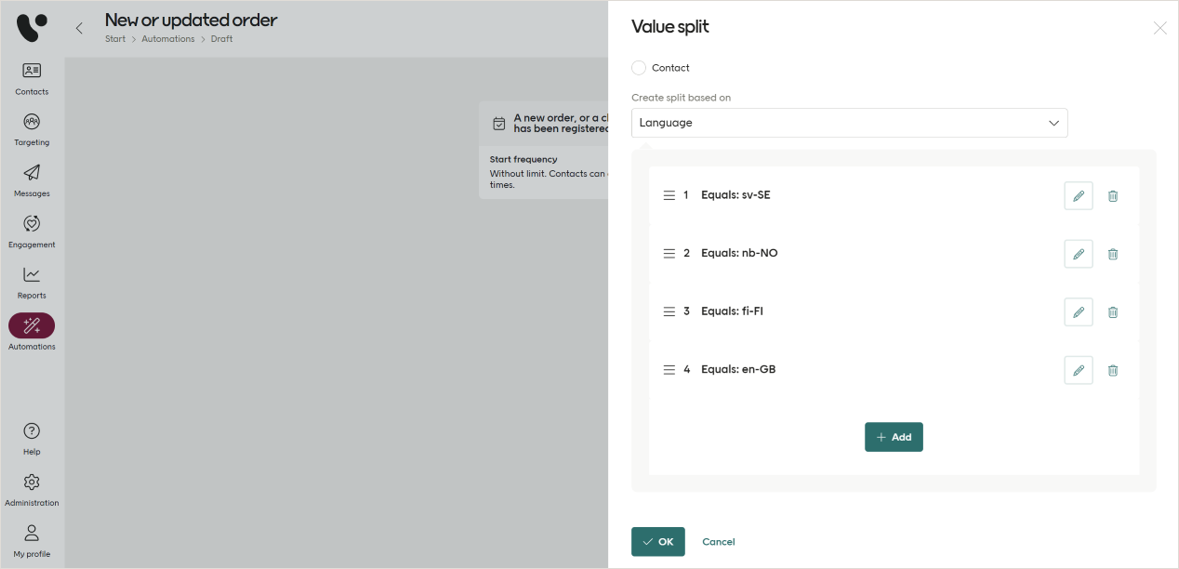Select the Automations sidebar icon
The height and width of the screenshot is (569, 1179).
click(x=32, y=325)
